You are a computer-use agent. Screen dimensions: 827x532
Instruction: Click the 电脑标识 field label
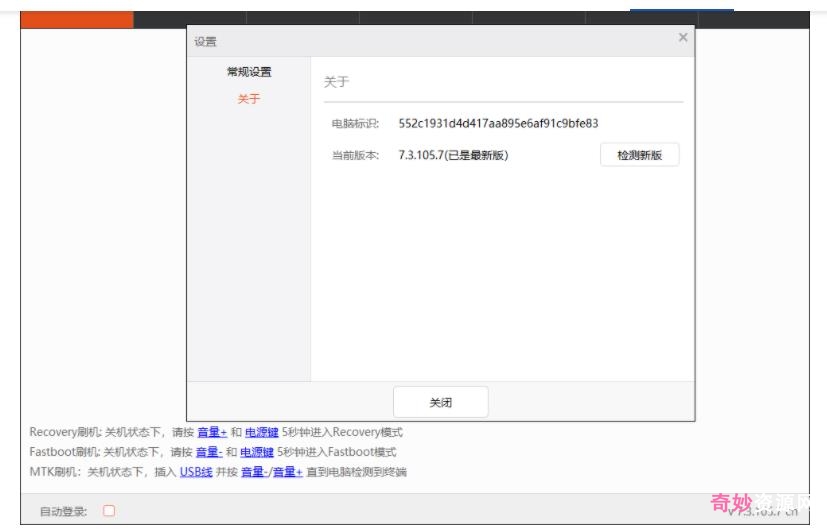[x=355, y=123]
